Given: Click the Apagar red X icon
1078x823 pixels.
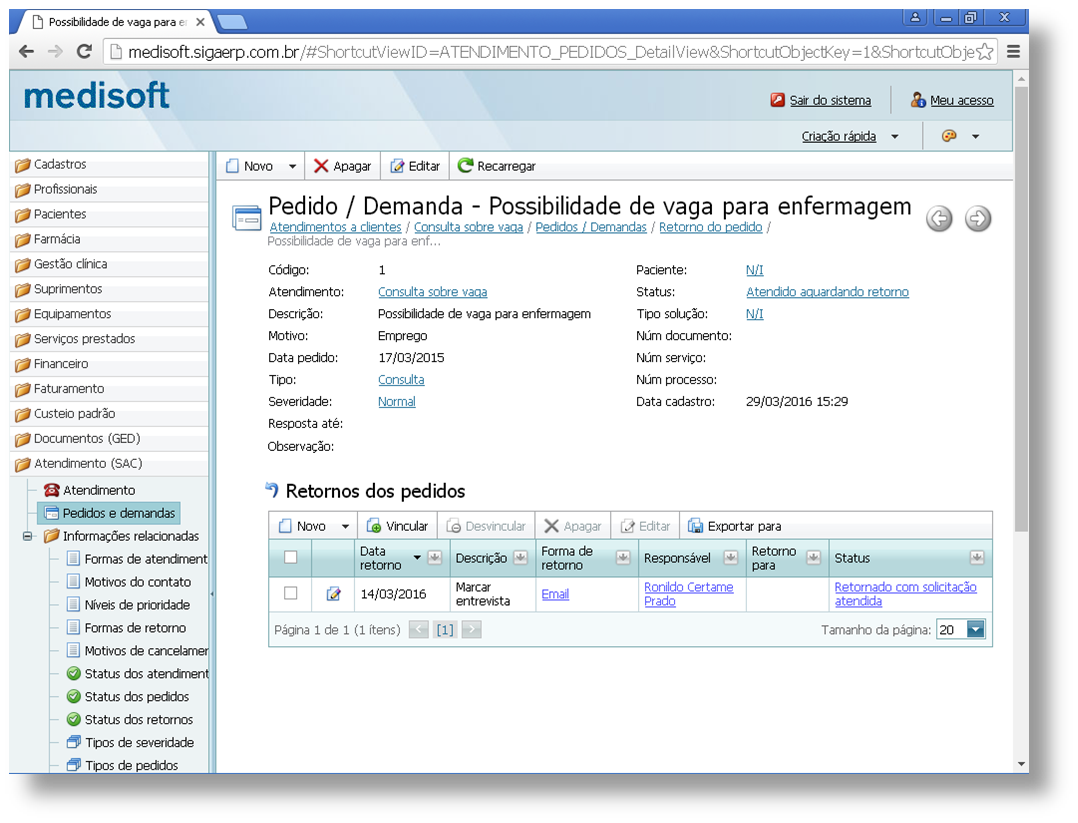Looking at the screenshot, I should [321, 166].
